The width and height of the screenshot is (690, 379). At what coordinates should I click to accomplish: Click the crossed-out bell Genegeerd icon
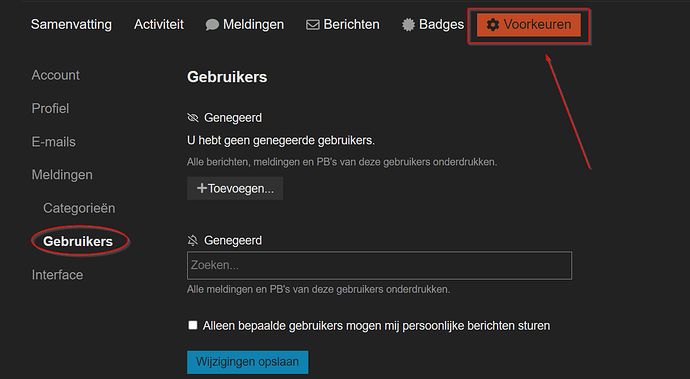193,240
